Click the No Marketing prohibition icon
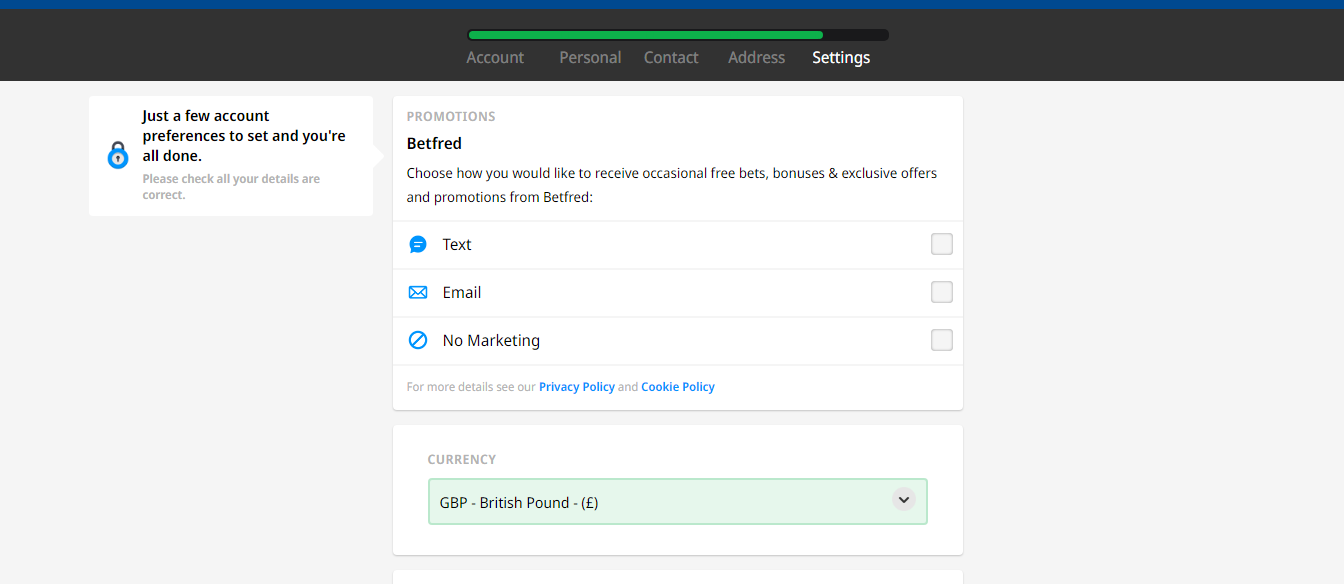Viewport: 1344px width, 584px height. tap(418, 341)
